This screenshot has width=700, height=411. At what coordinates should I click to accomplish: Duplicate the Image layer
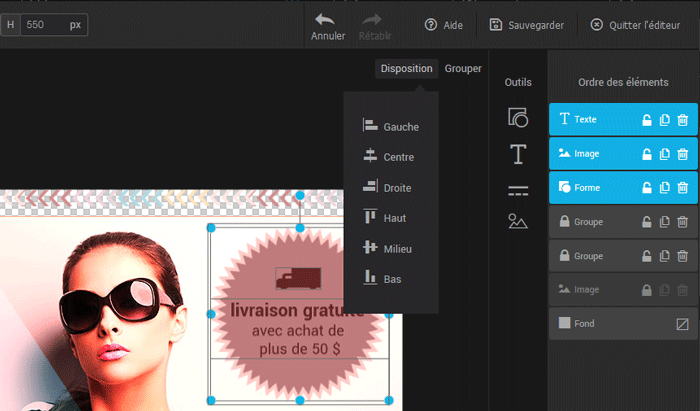665,154
